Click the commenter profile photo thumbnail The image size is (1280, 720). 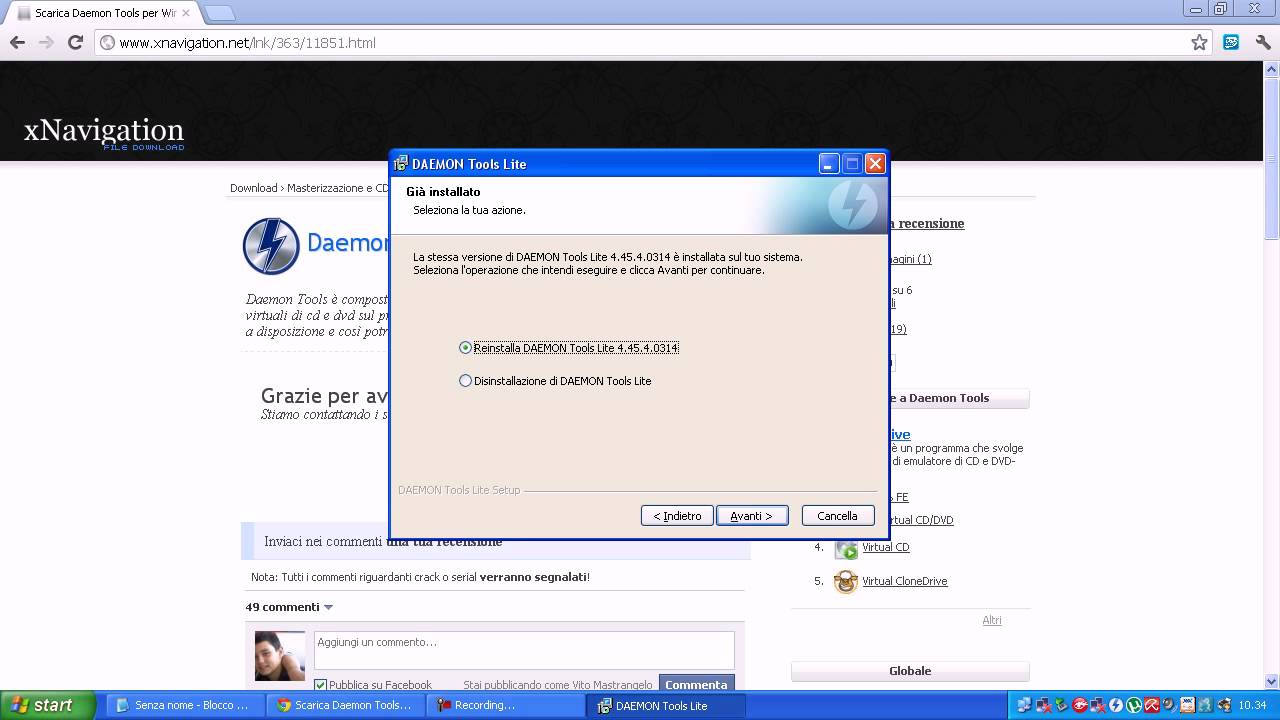coord(280,656)
